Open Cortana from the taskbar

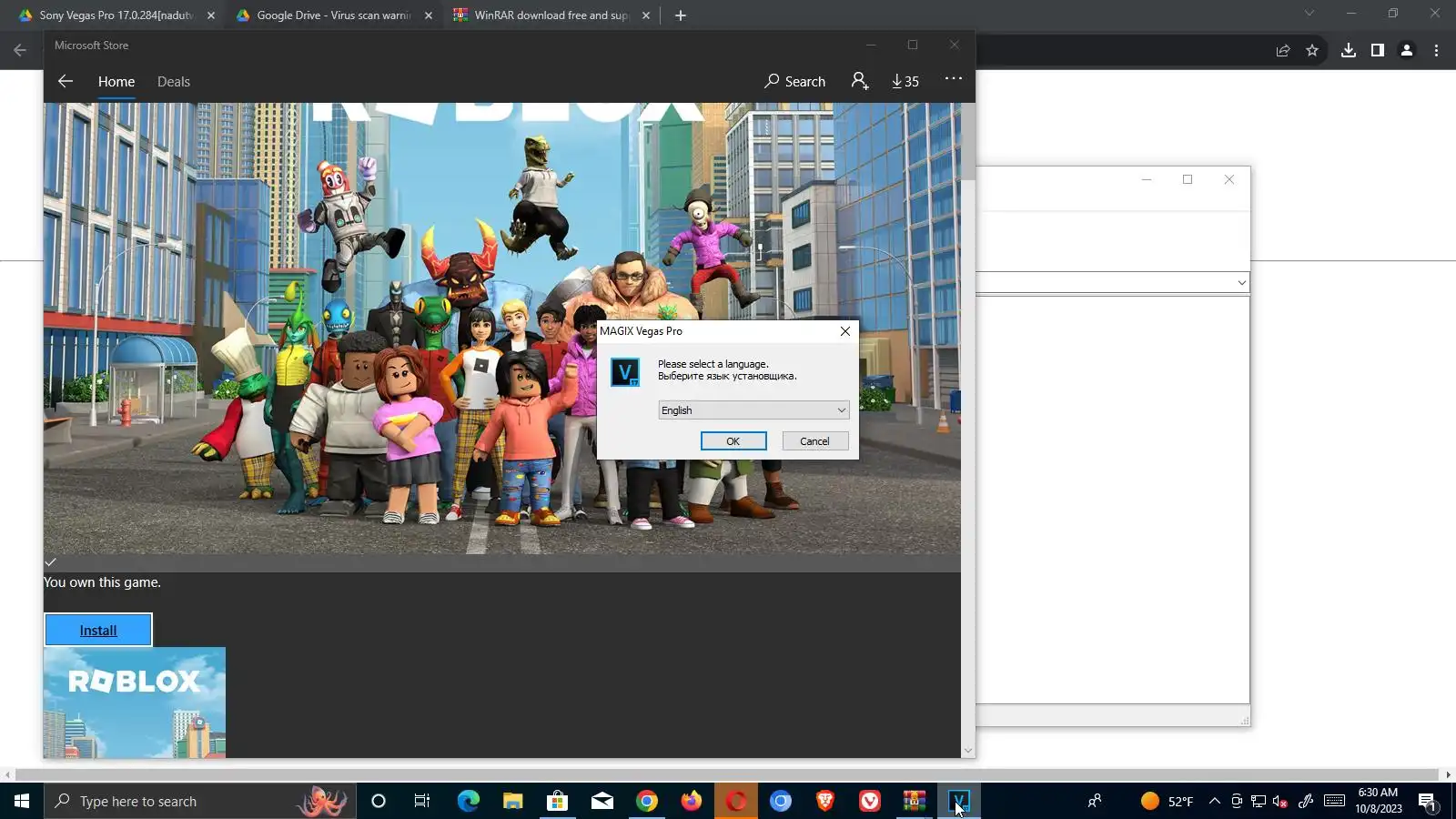[x=379, y=801]
